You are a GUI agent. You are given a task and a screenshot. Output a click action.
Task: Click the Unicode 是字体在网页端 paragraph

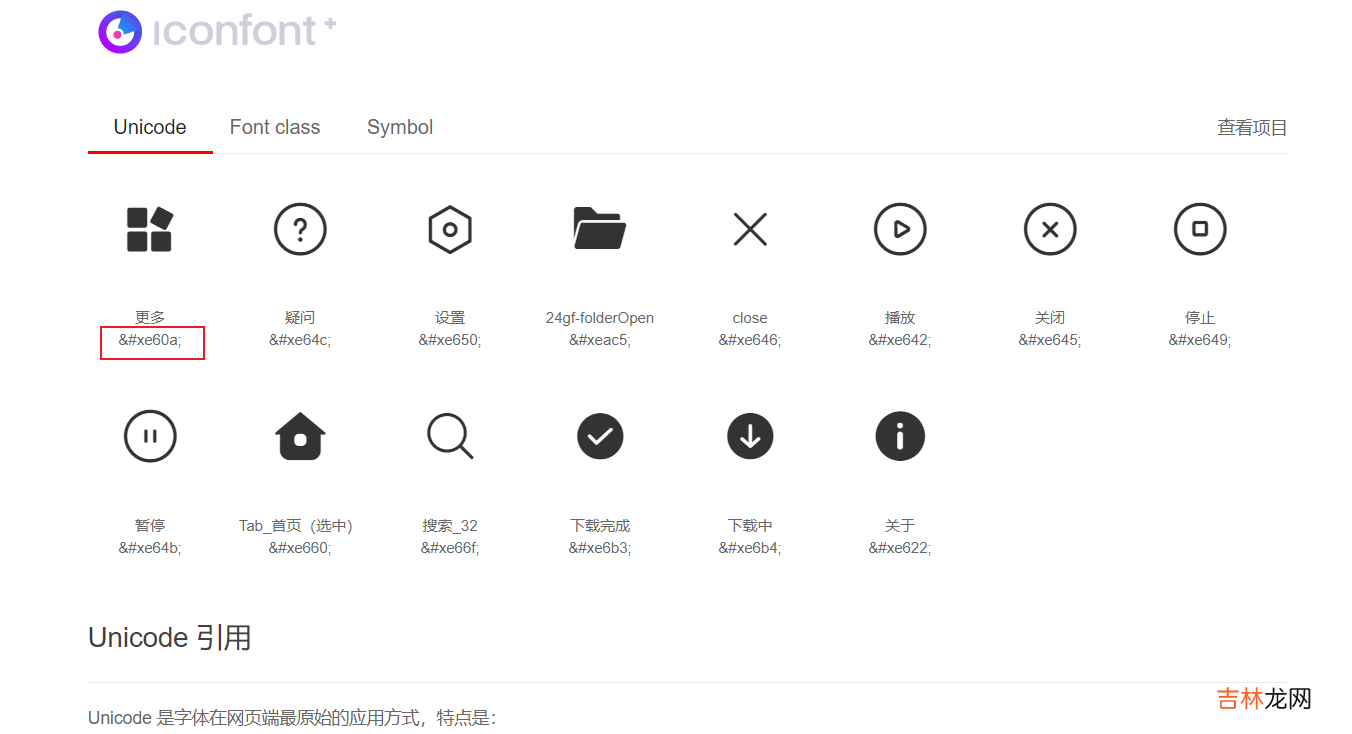[x=292, y=718]
